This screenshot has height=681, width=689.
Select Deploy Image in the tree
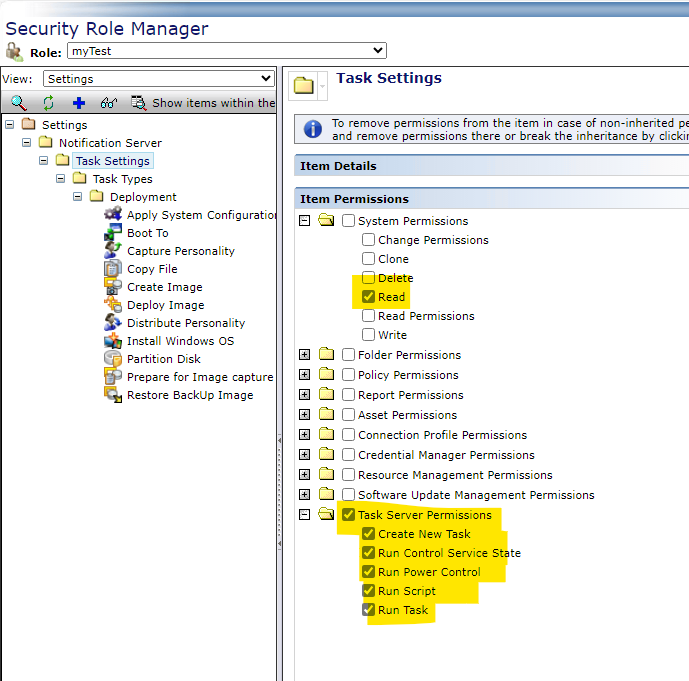coord(165,305)
